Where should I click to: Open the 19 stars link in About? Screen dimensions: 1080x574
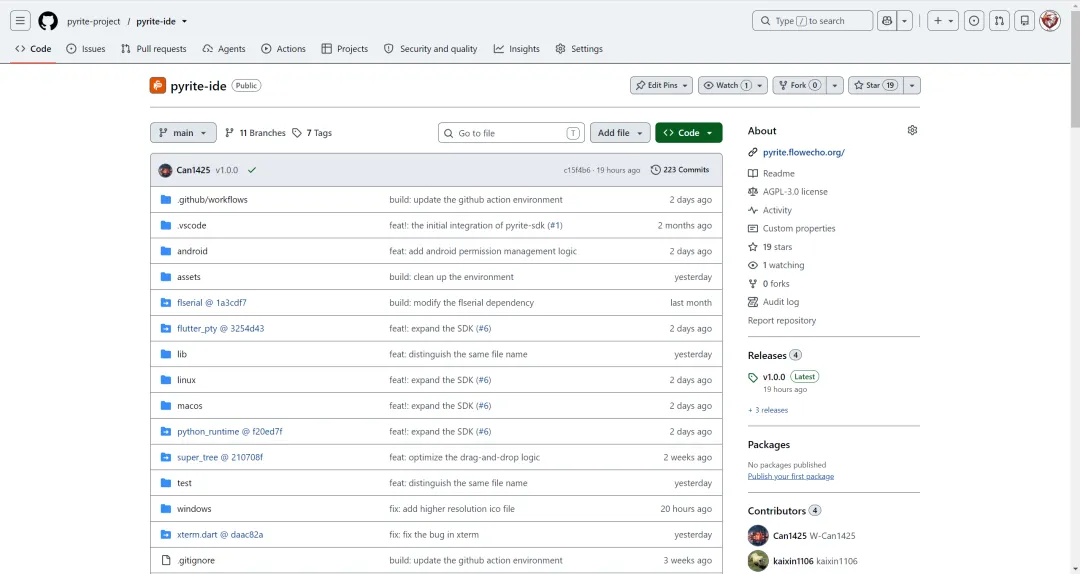click(x=777, y=247)
